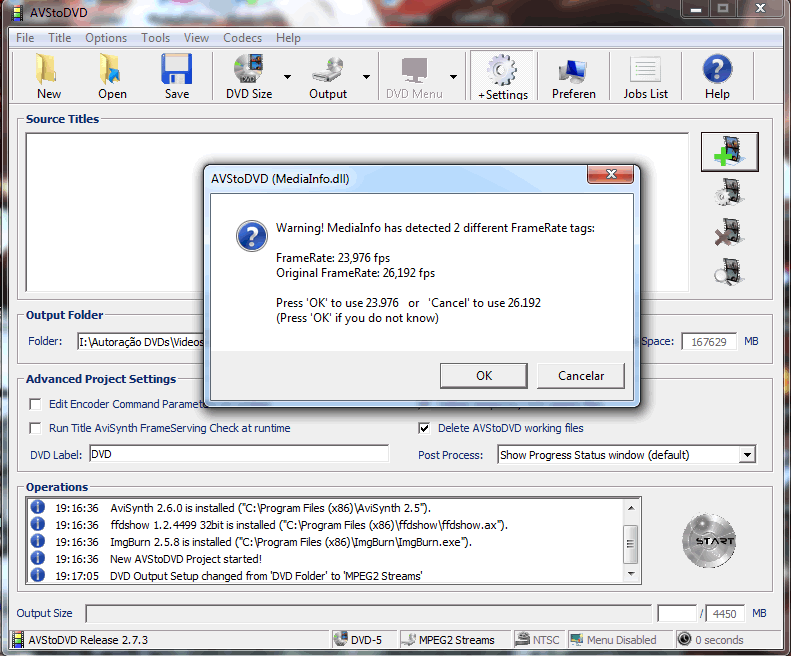Open the View menu

click(196, 38)
